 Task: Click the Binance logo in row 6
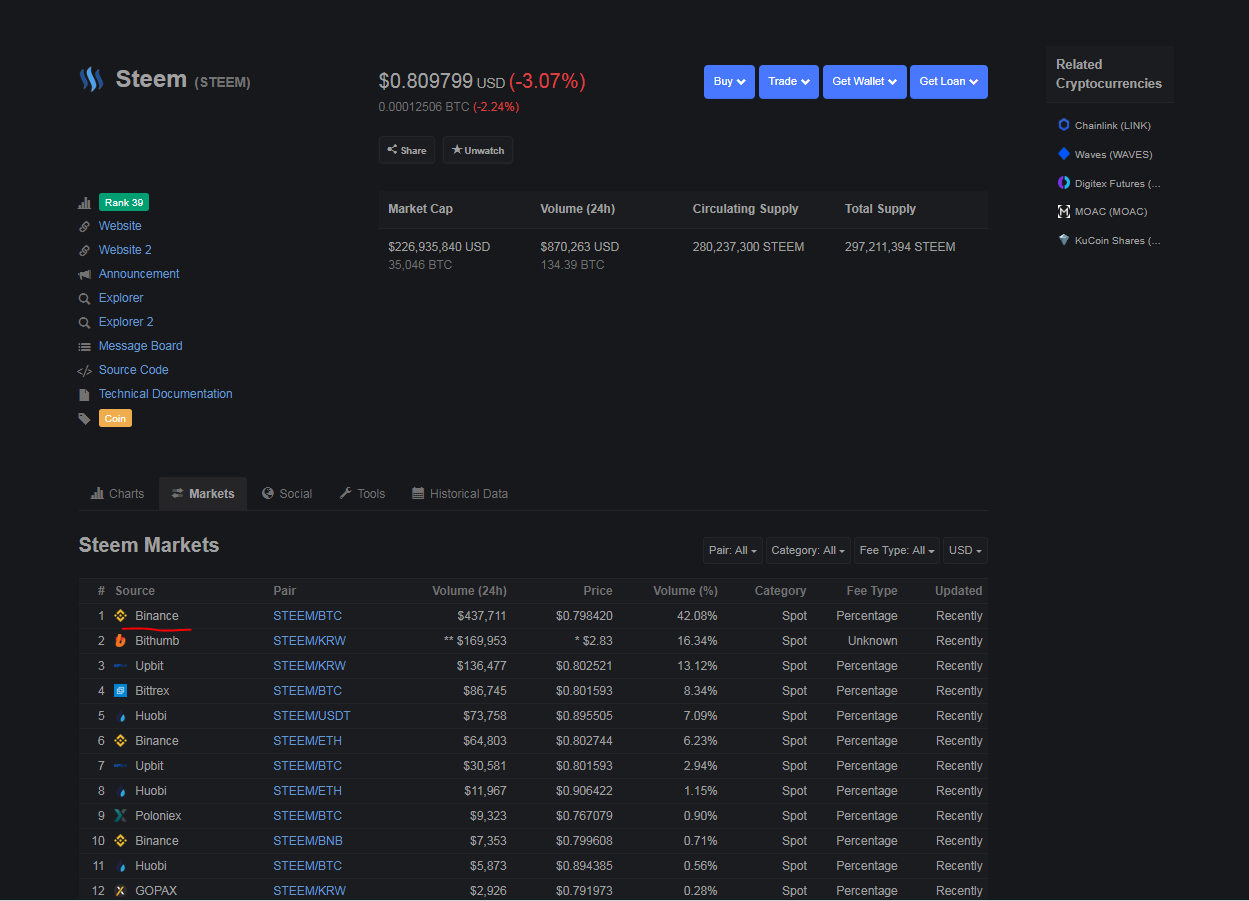(x=120, y=741)
